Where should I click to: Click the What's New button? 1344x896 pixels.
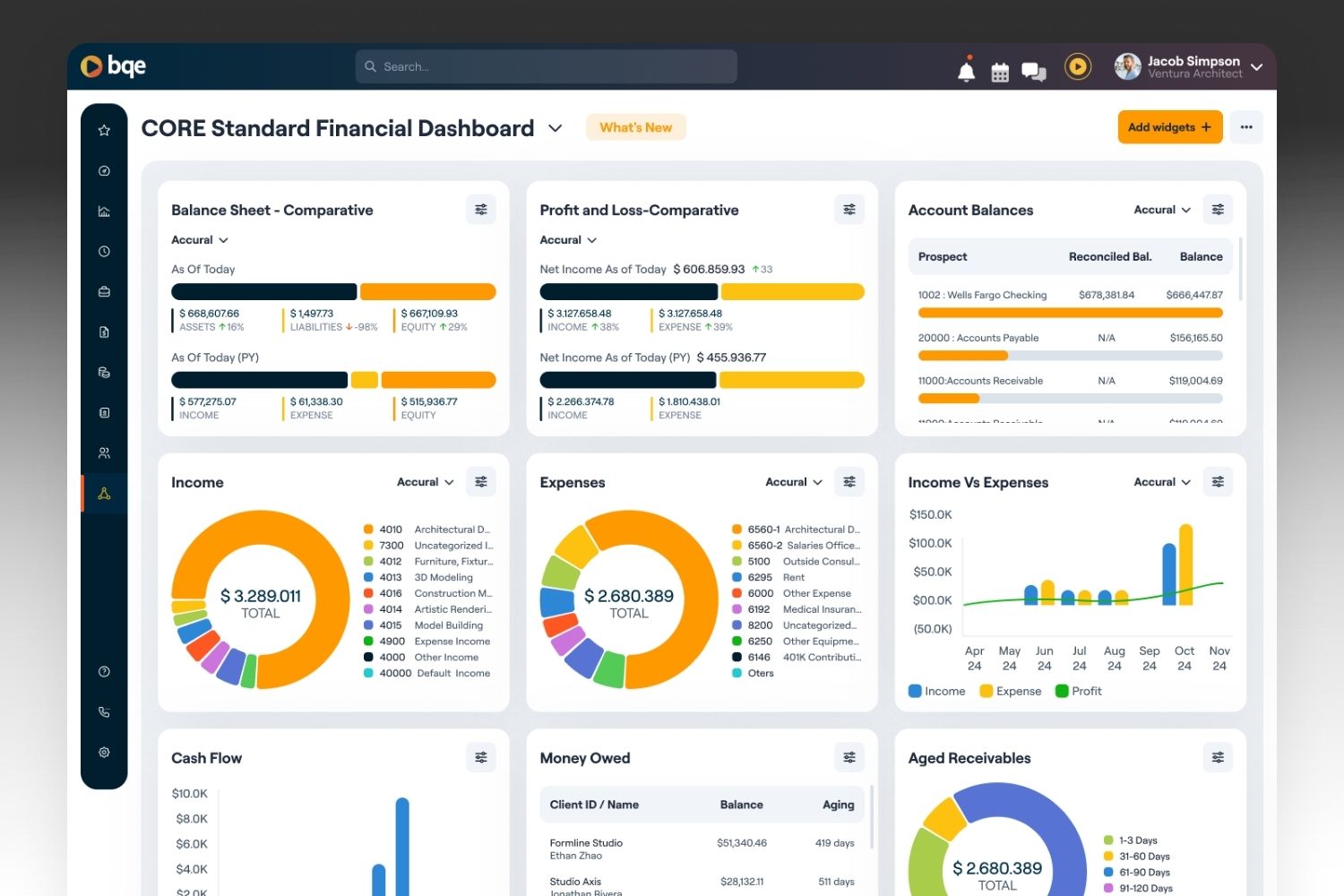pos(636,127)
